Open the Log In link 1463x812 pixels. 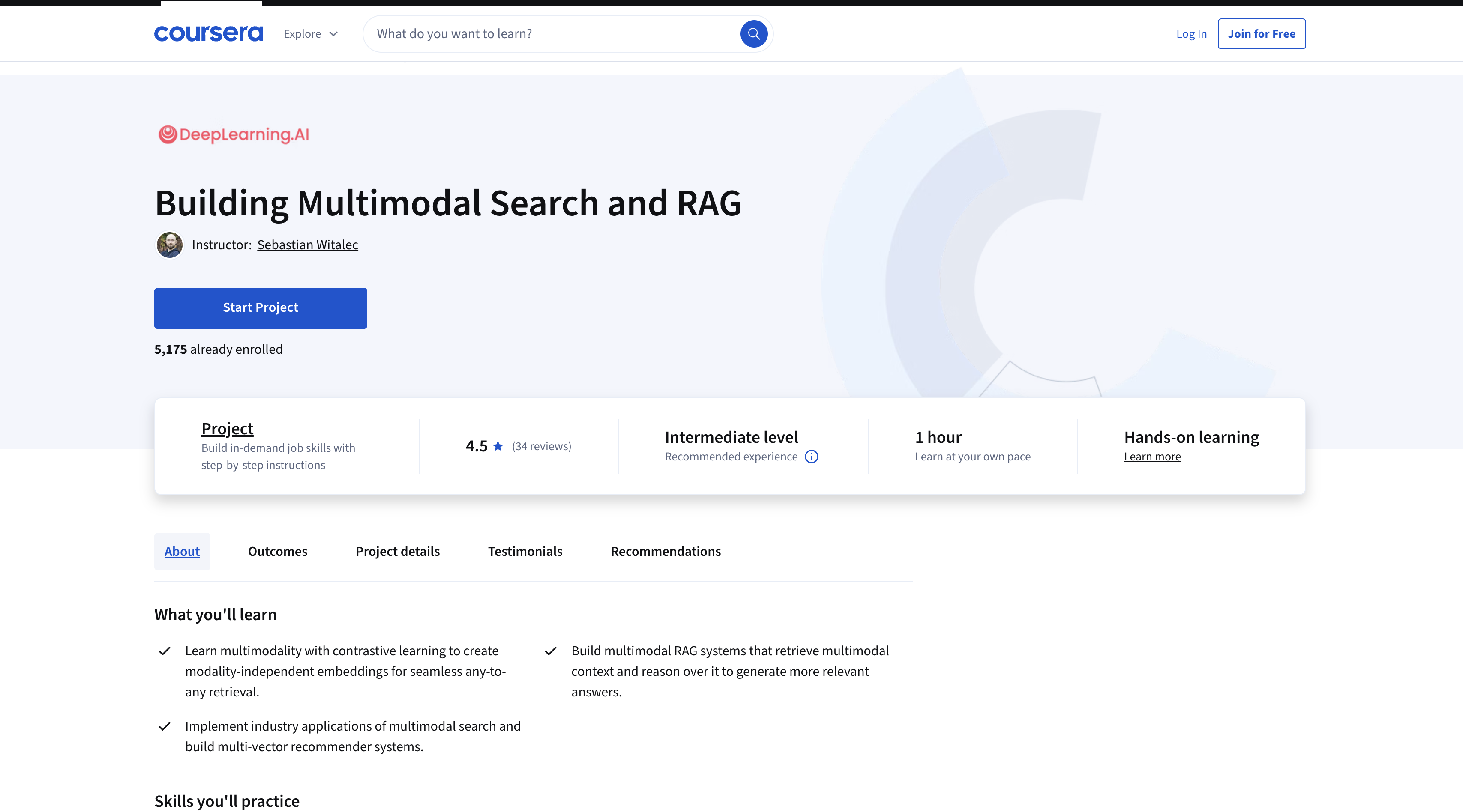tap(1191, 33)
